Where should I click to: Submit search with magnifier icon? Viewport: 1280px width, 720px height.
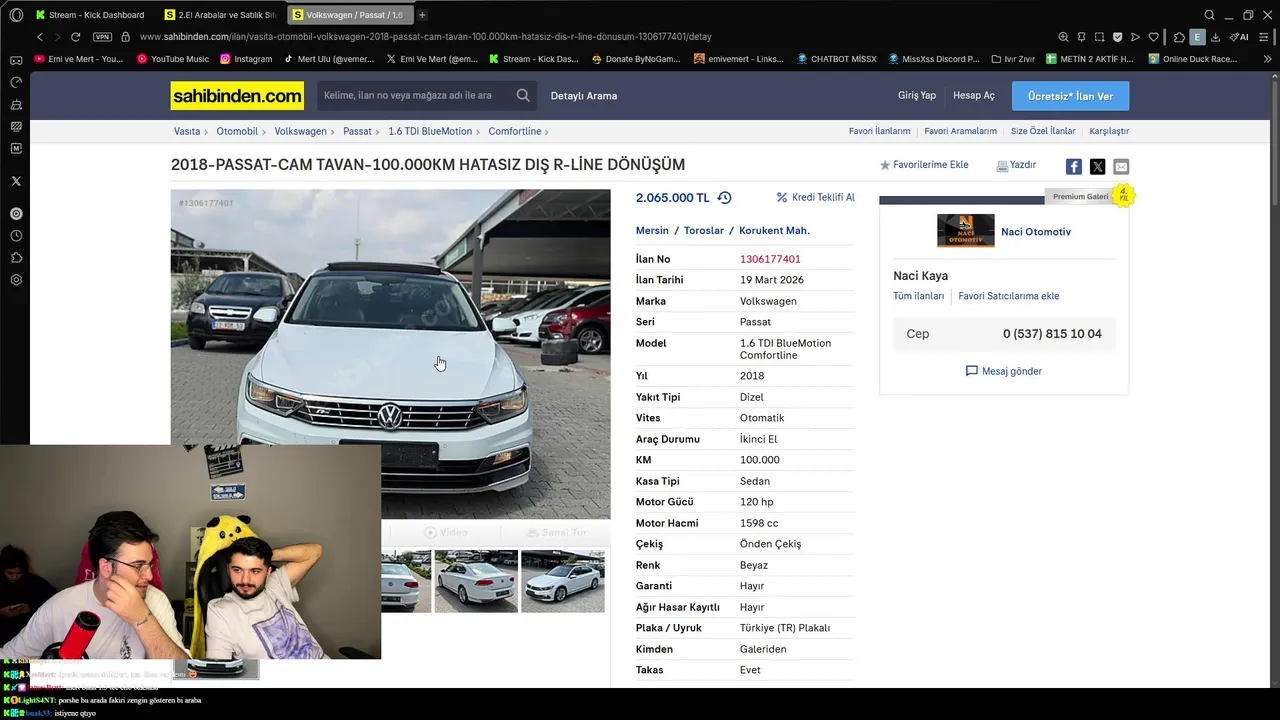click(x=523, y=95)
